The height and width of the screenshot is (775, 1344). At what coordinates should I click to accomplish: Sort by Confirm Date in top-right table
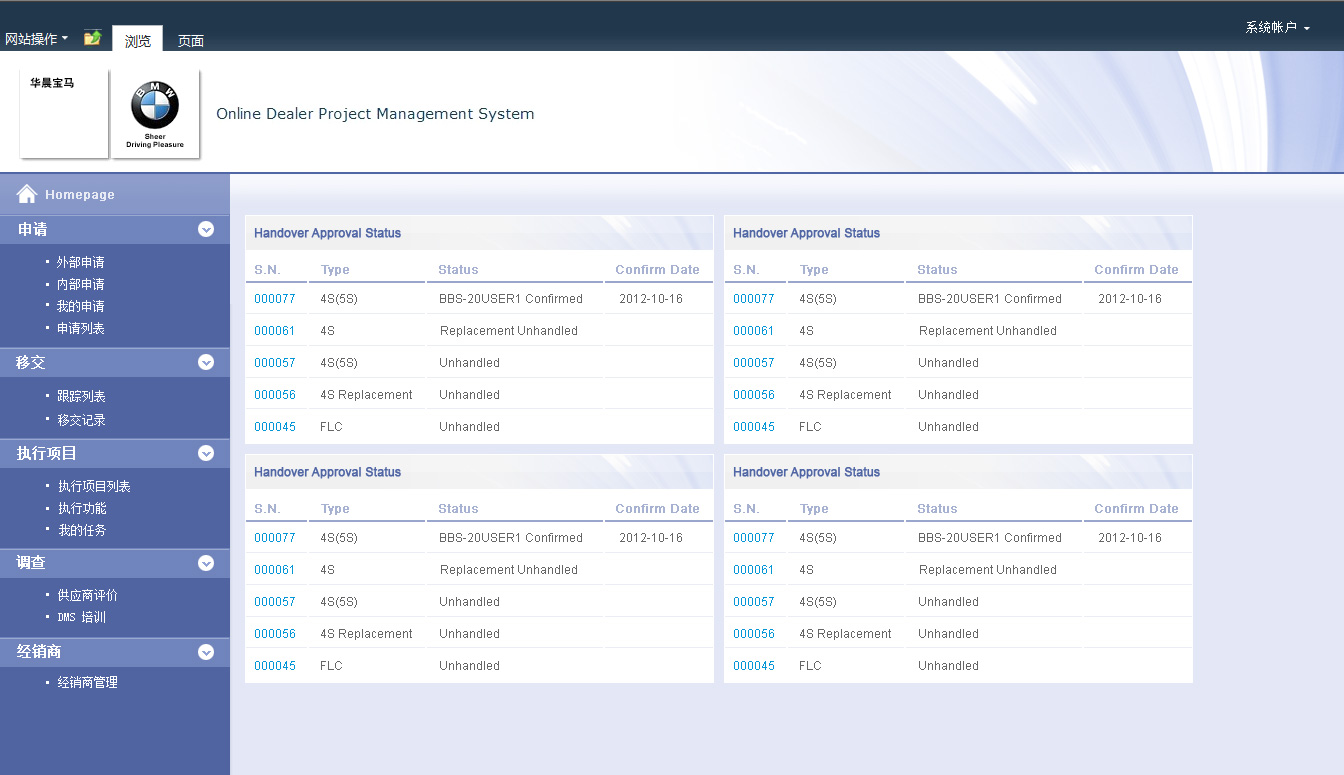[1136, 270]
